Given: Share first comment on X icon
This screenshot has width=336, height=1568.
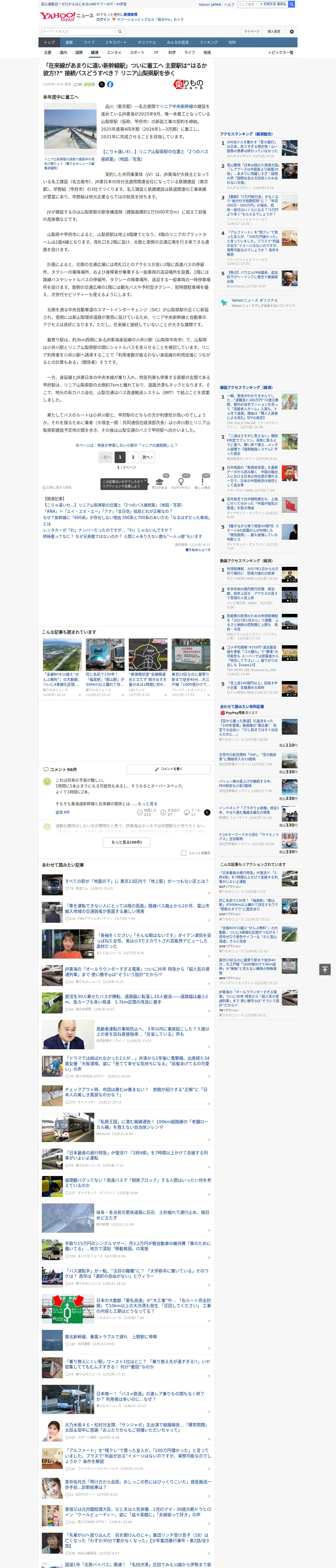Looking at the screenshot, I should click(x=207, y=812).
